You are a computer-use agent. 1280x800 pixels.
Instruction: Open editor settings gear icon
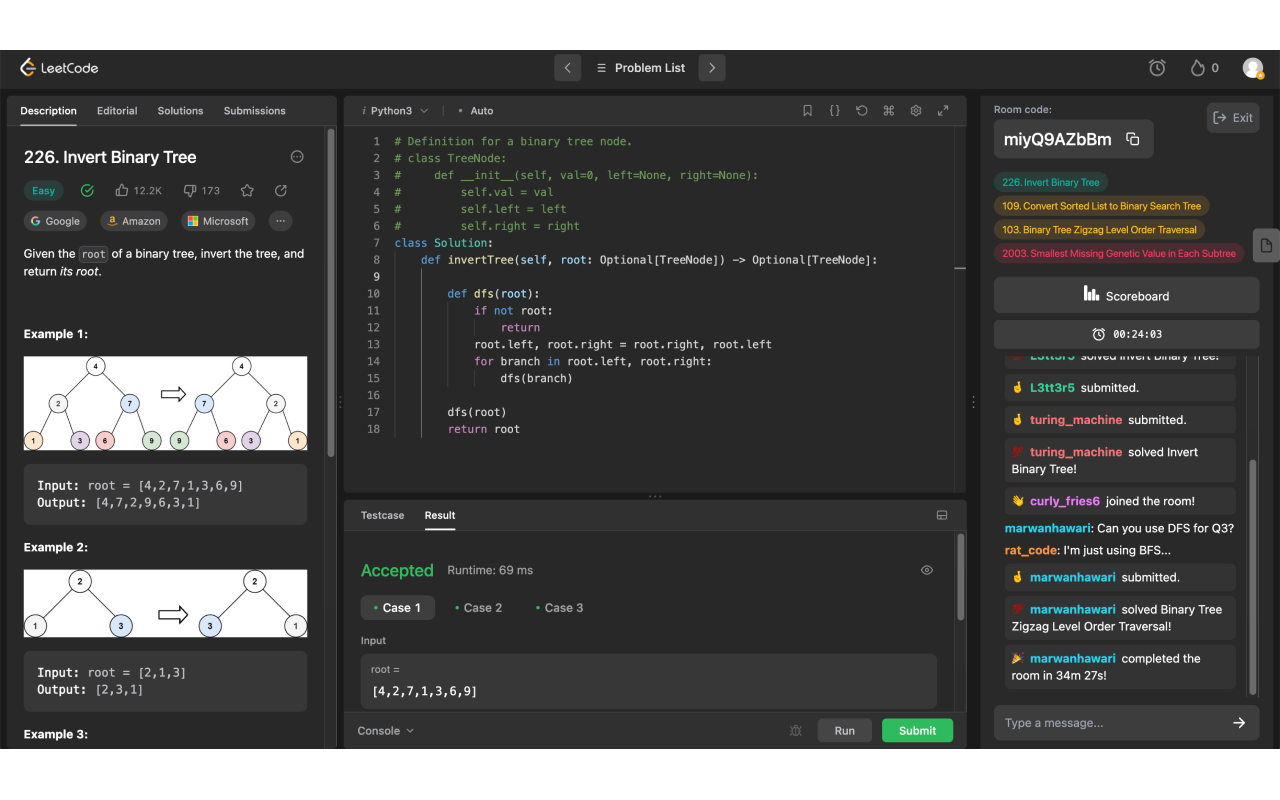pyautogui.click(x=915, y=111)
